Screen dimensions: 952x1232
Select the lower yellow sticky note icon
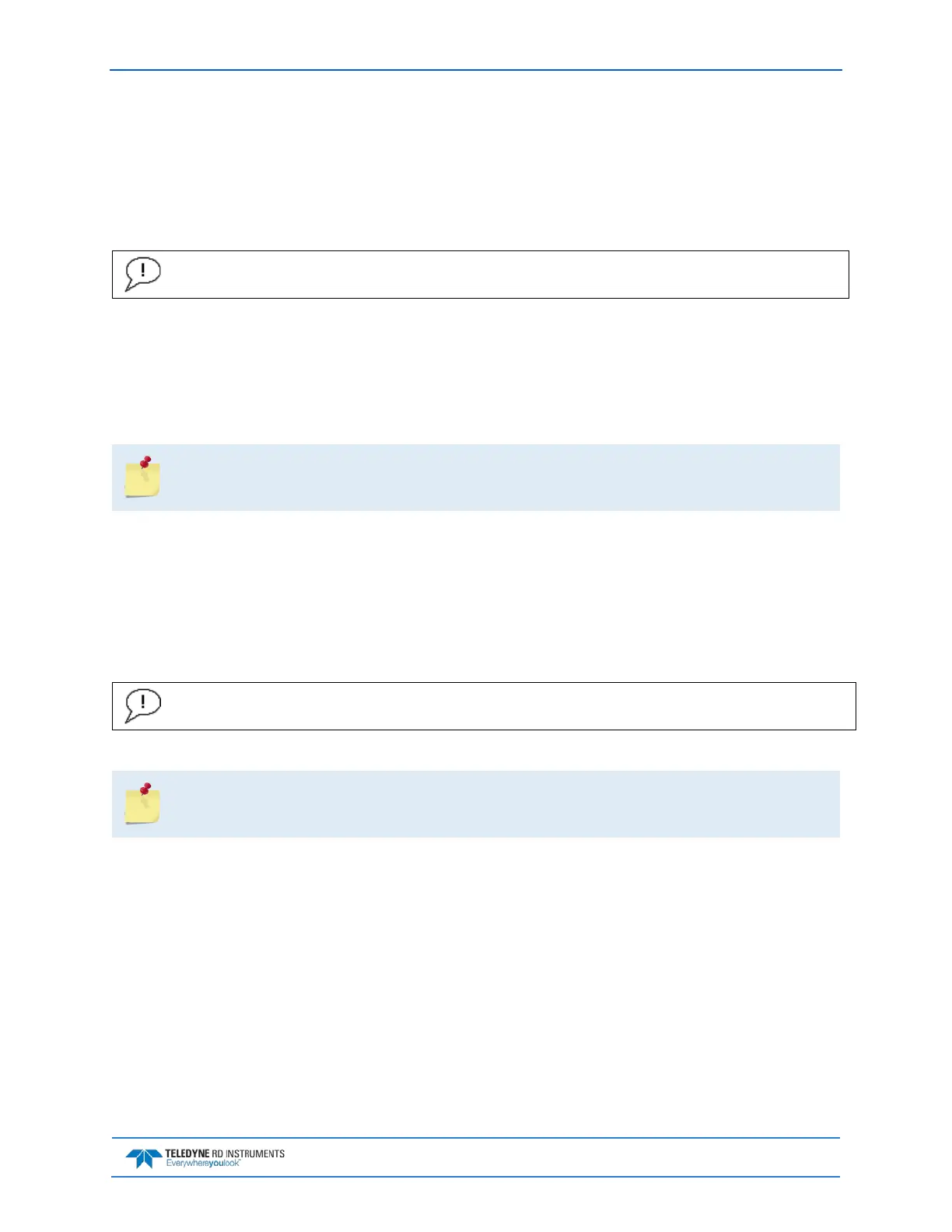tap(142, 807)
